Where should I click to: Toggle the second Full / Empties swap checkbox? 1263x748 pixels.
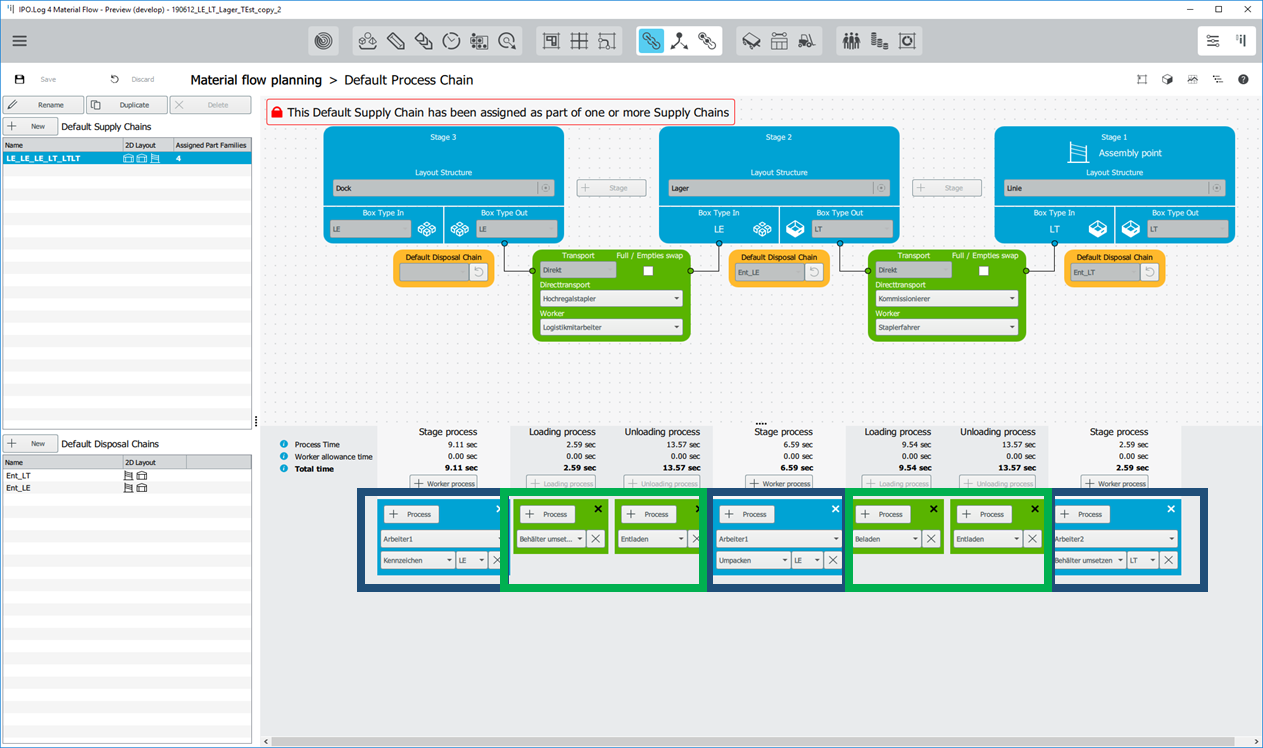click(x=985, y=271)
